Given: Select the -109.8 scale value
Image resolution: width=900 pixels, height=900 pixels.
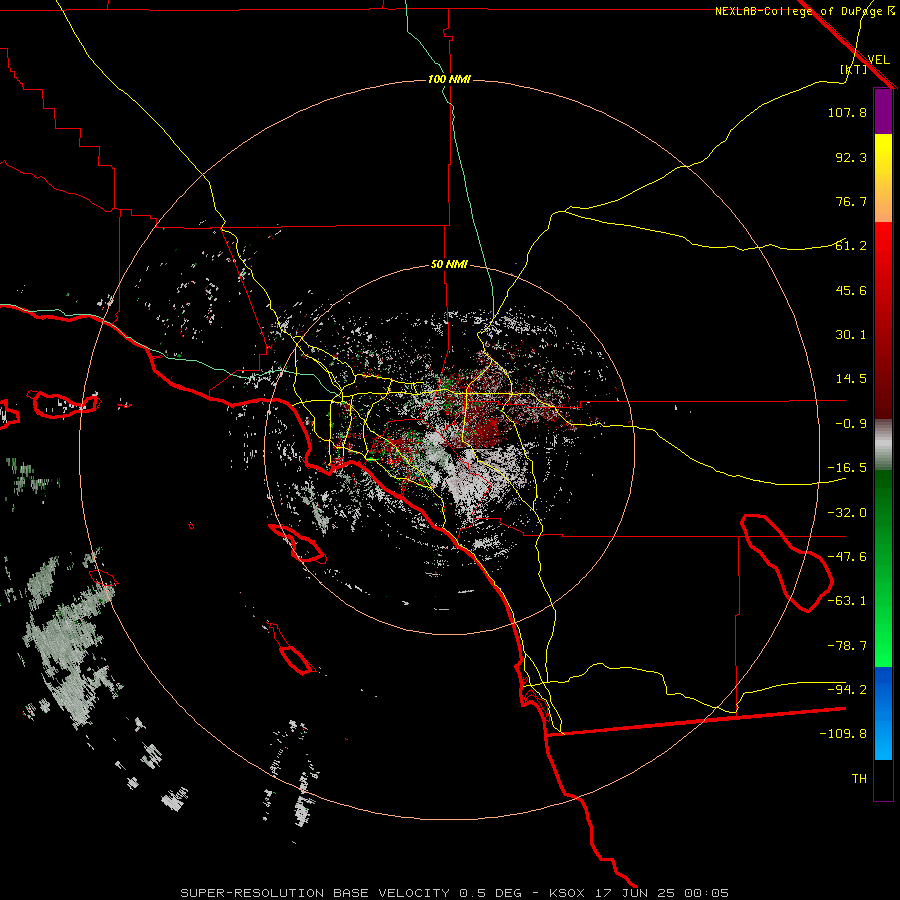Looking at the screenshot, I should [x=843, y=734].
